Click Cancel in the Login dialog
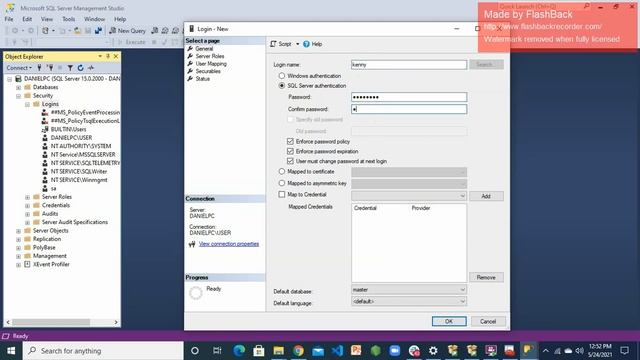Viewport: 640px width, 360px height. coord(488,321)
